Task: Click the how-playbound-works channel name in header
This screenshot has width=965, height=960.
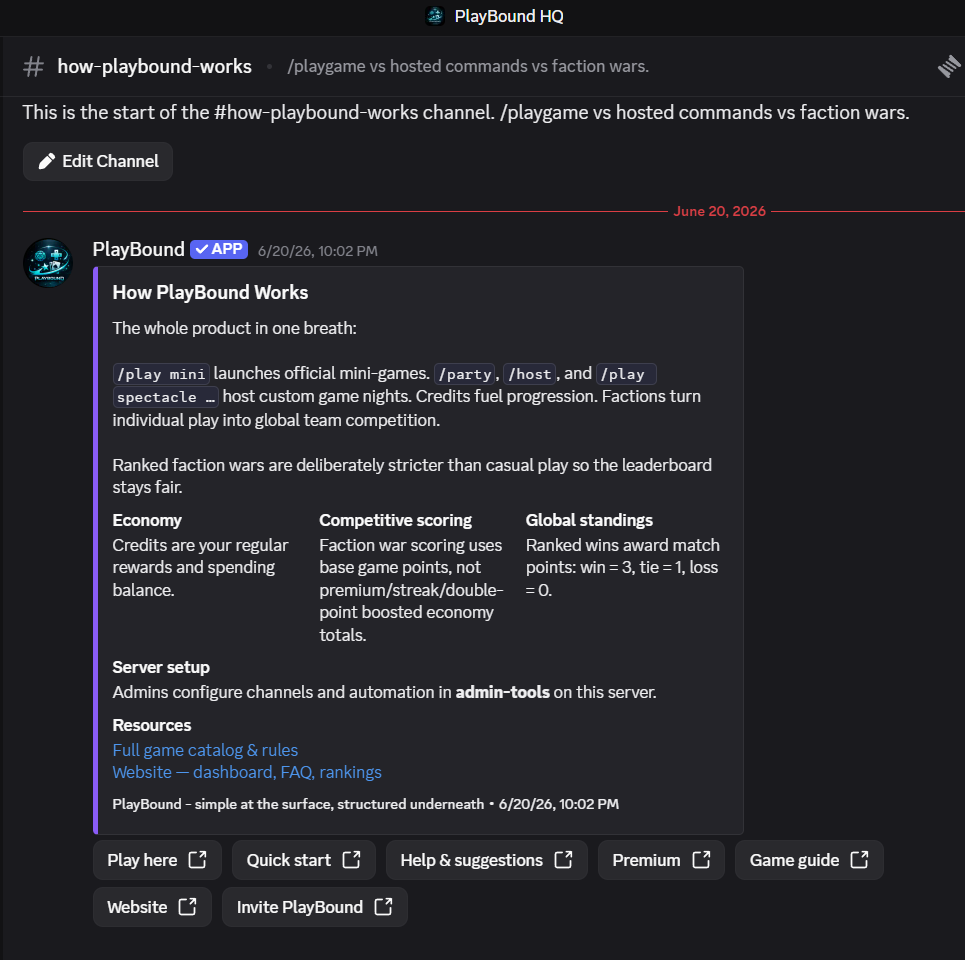Action: point(154,66)
